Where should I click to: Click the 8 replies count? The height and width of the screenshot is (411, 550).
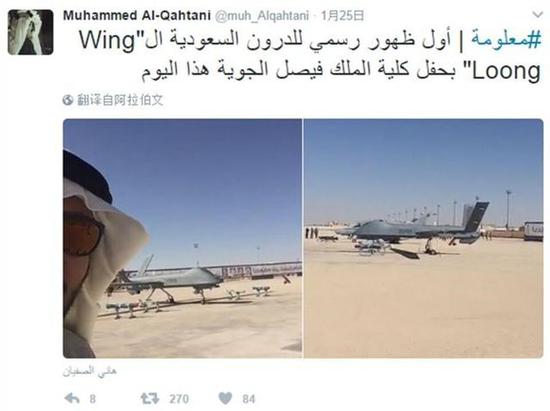[92, 399]
